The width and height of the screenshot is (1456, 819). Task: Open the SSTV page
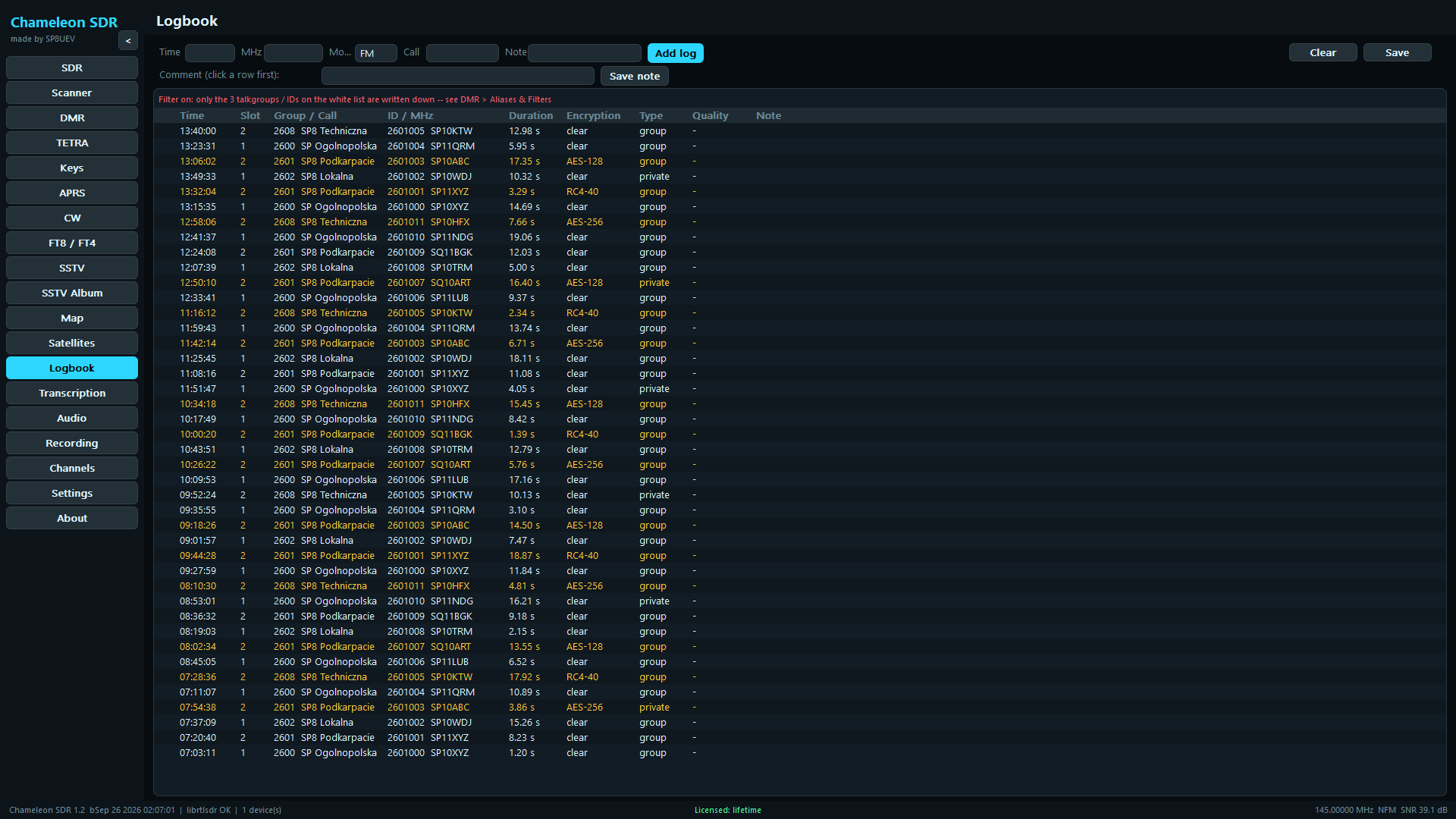point(72,268)
